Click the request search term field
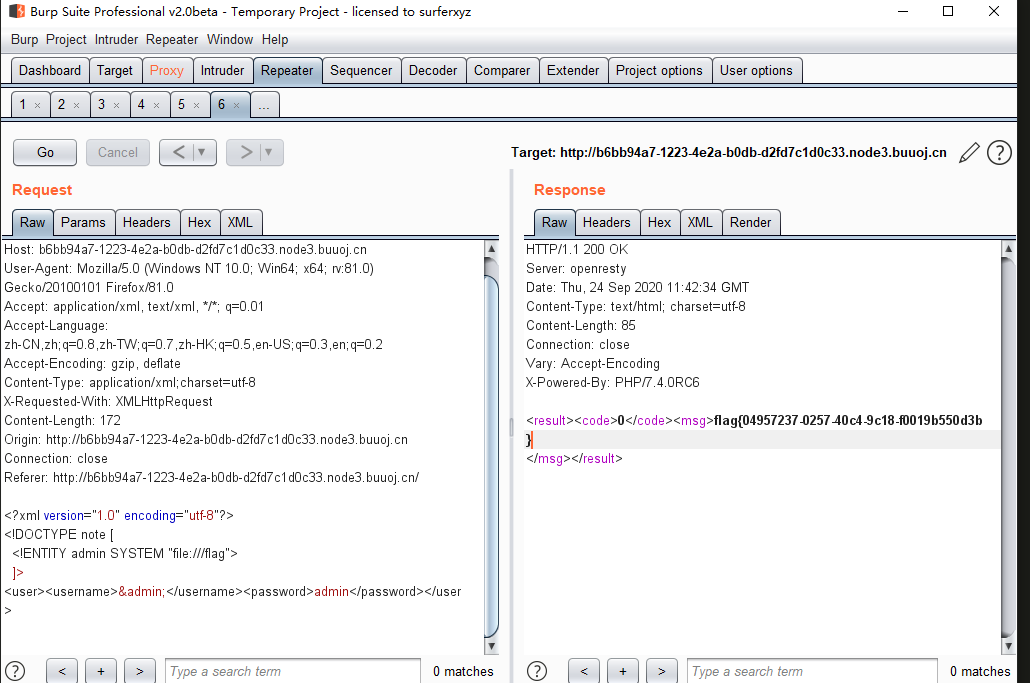Viewport: 1030px width, 683px height. coord(293,671)
